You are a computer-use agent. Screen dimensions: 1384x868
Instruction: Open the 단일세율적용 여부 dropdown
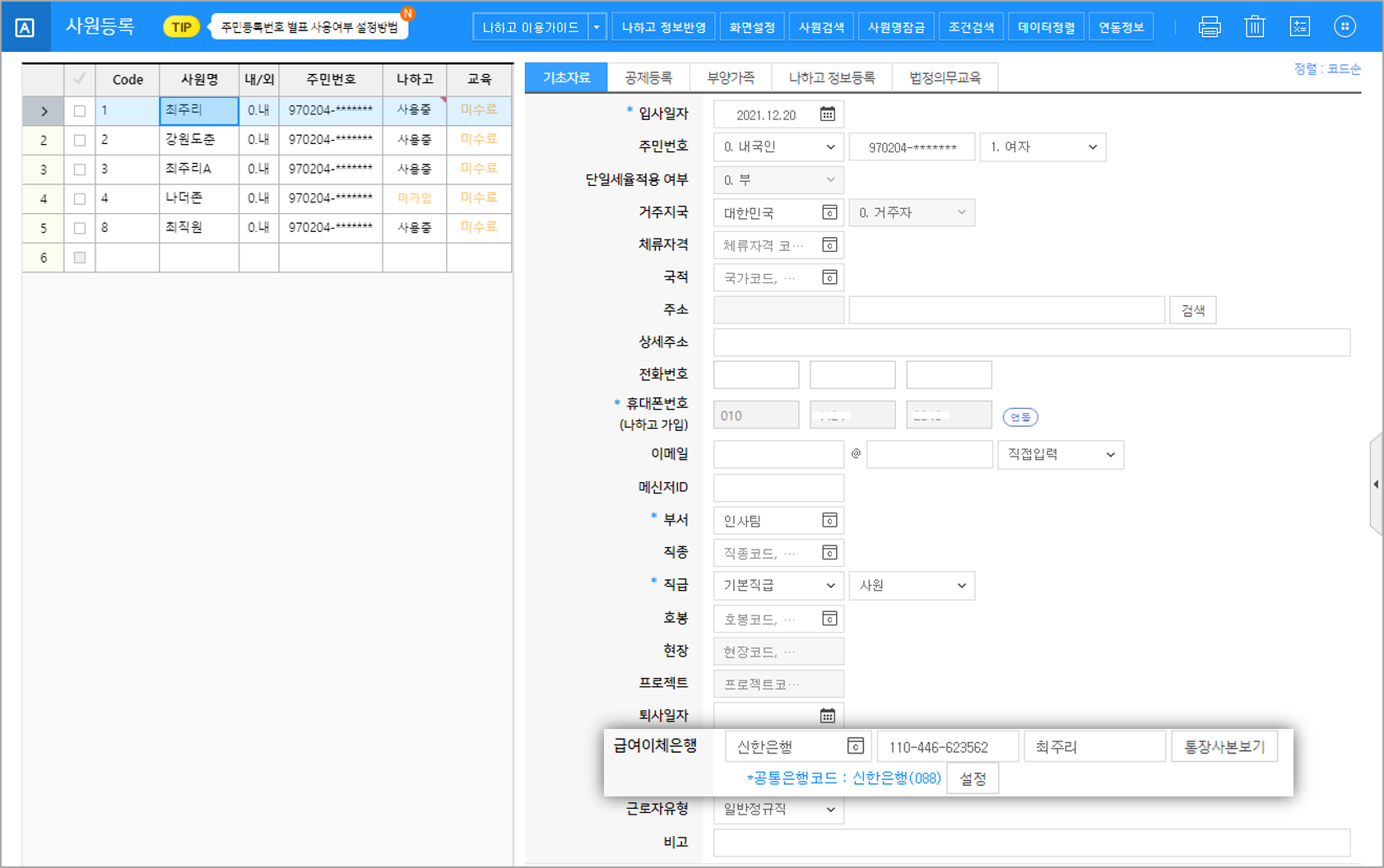point(778,180)
